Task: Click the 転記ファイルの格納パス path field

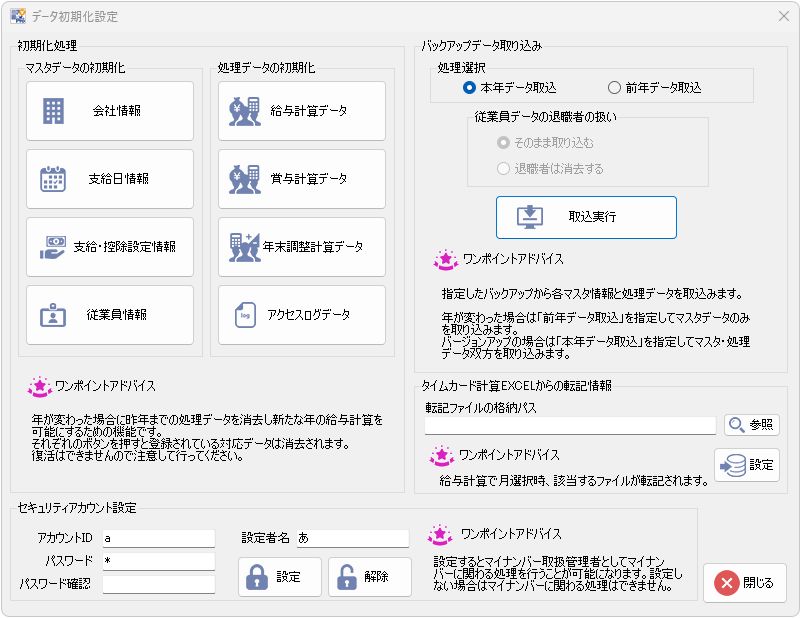Action: (x=570, y=425)
